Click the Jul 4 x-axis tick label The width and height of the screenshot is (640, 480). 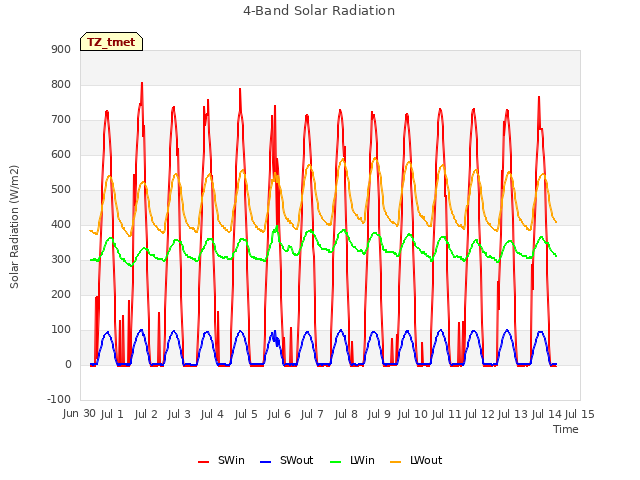coord(212,414)
